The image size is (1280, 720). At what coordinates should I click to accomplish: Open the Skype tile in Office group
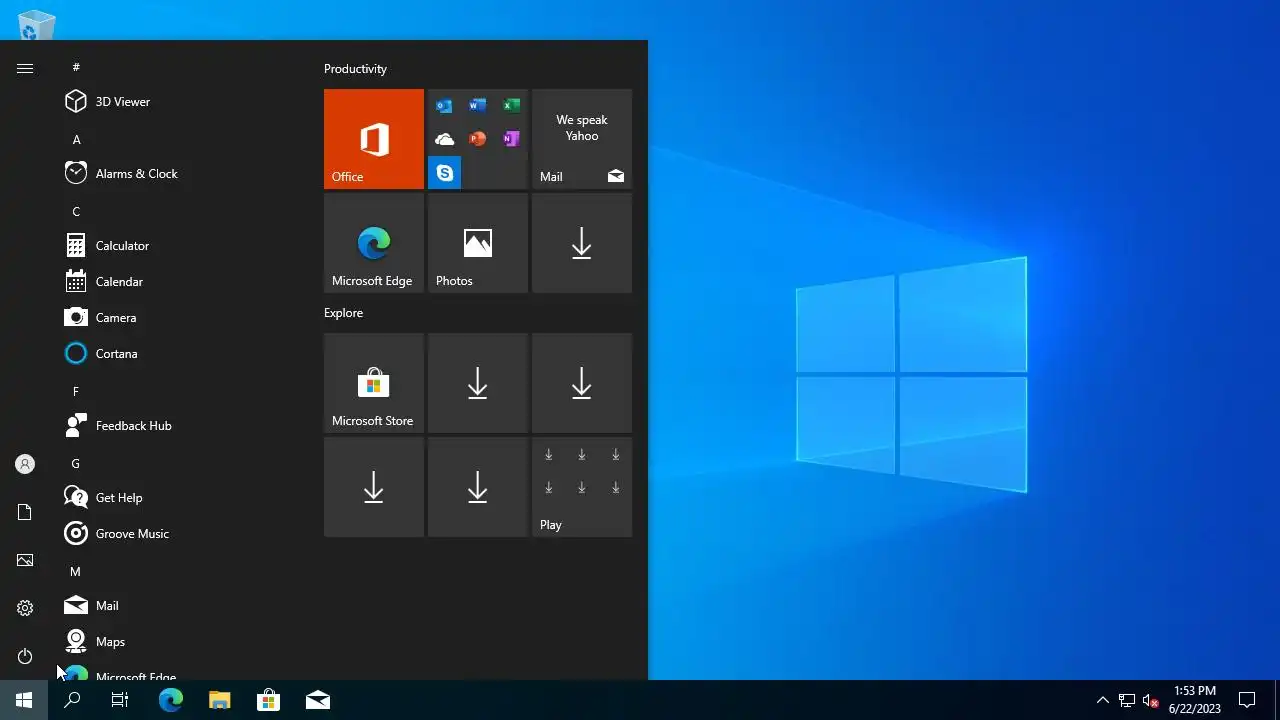click(444, 173)
